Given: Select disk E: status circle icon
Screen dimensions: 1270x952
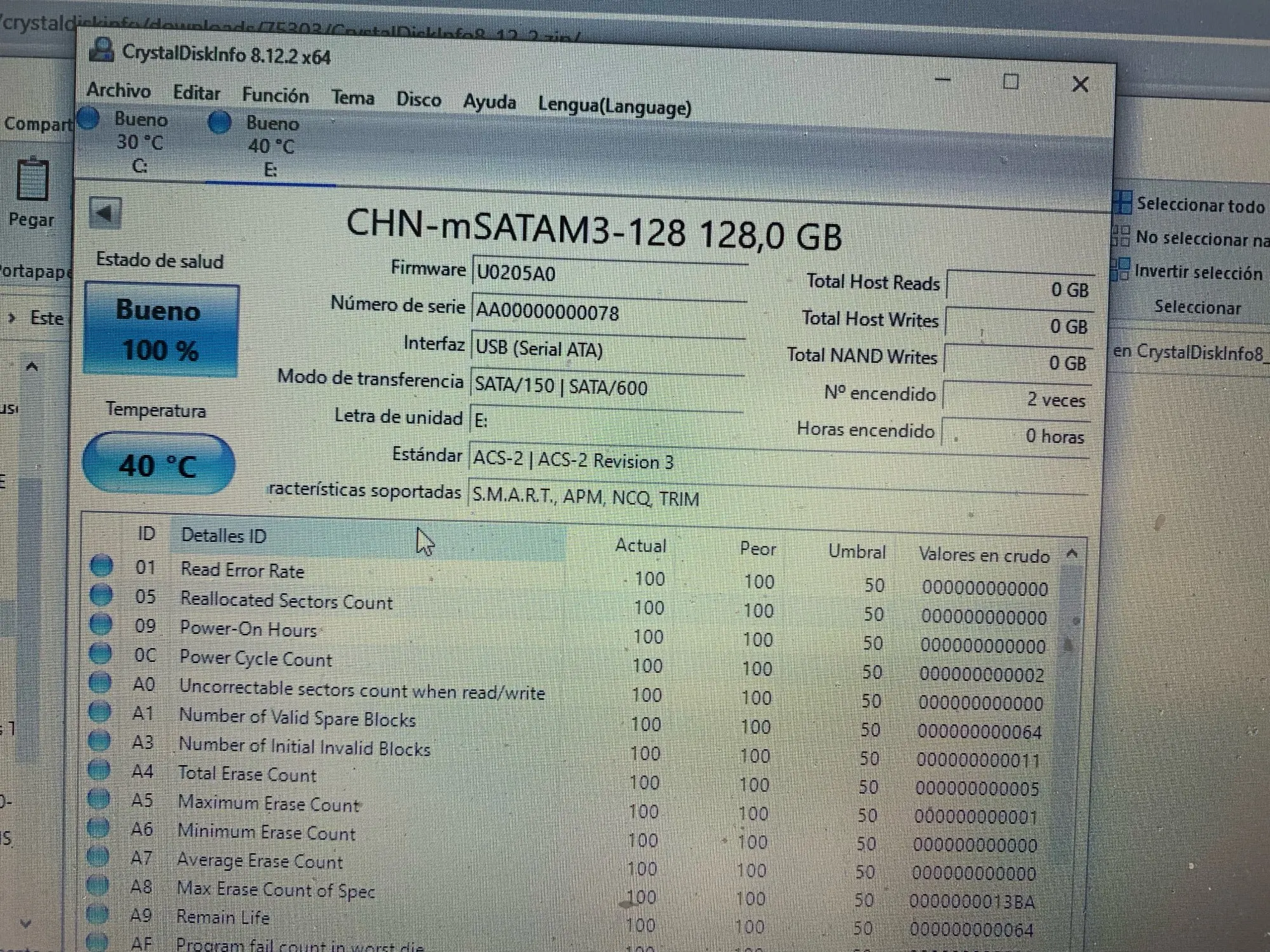Looking at the screenshot, I should (x=220, y=122).
